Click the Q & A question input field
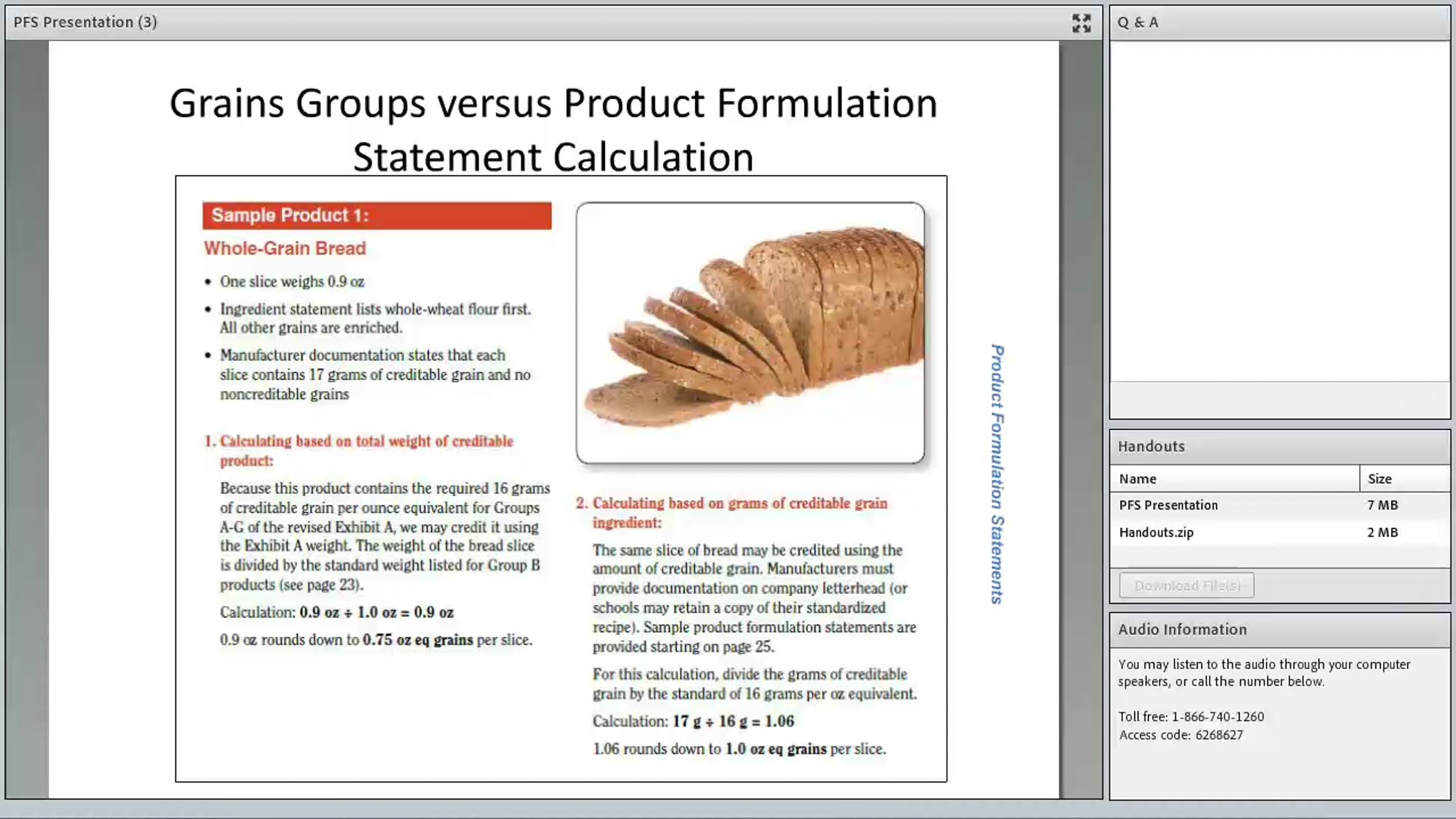Screen dimensions: 1456x819 [x=1279, y=399]
